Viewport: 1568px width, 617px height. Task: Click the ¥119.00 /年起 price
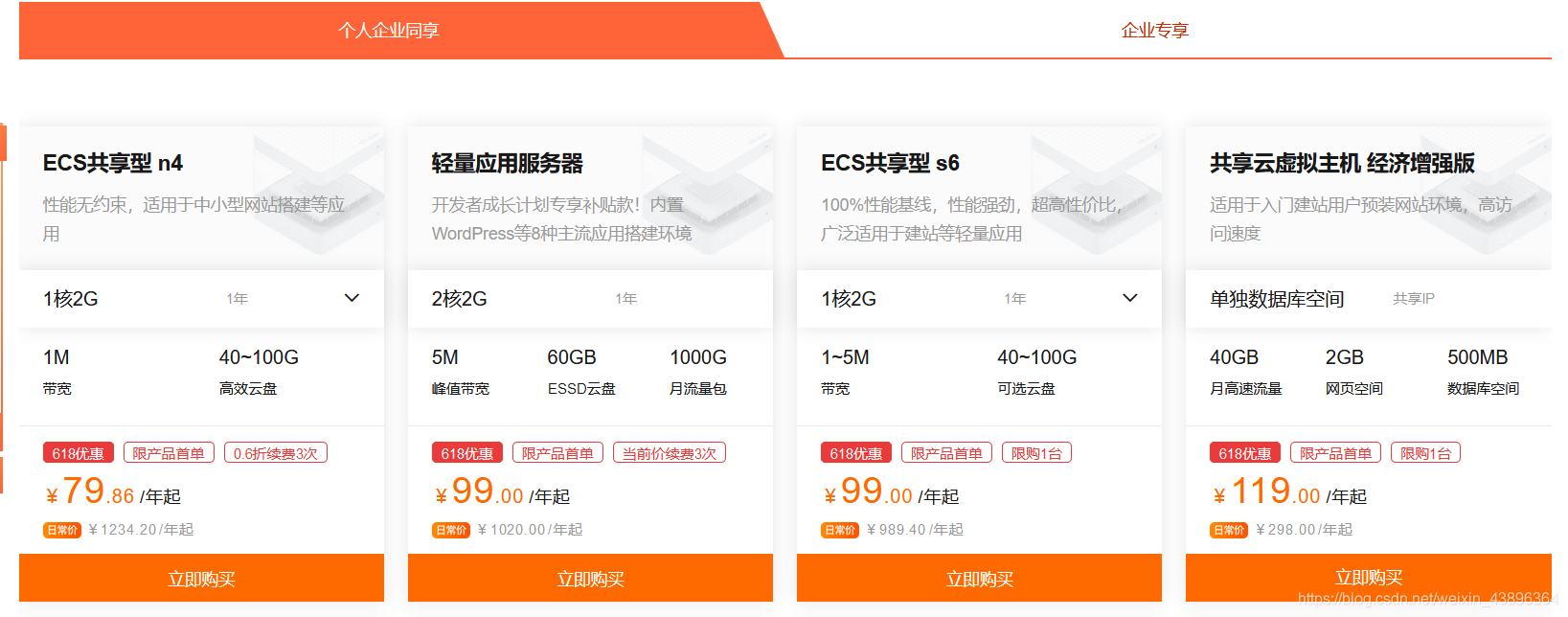1288,492
